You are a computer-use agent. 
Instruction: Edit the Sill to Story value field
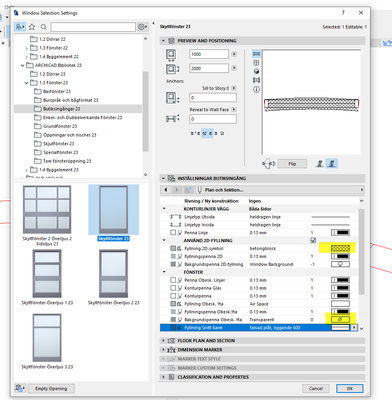coord(213,98)
